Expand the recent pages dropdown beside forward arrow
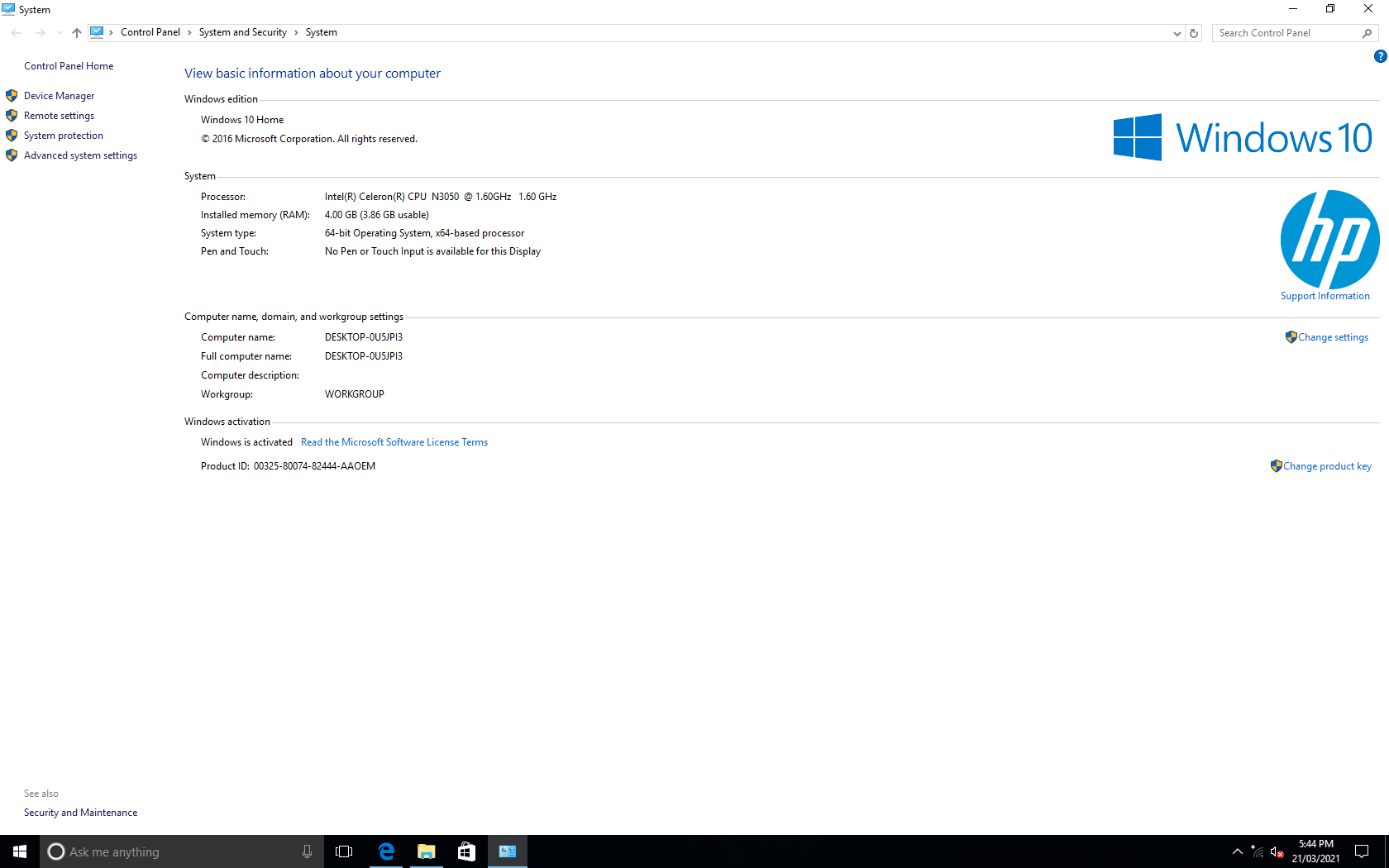This screenshot has width=1389, height=868. [58, 32]
